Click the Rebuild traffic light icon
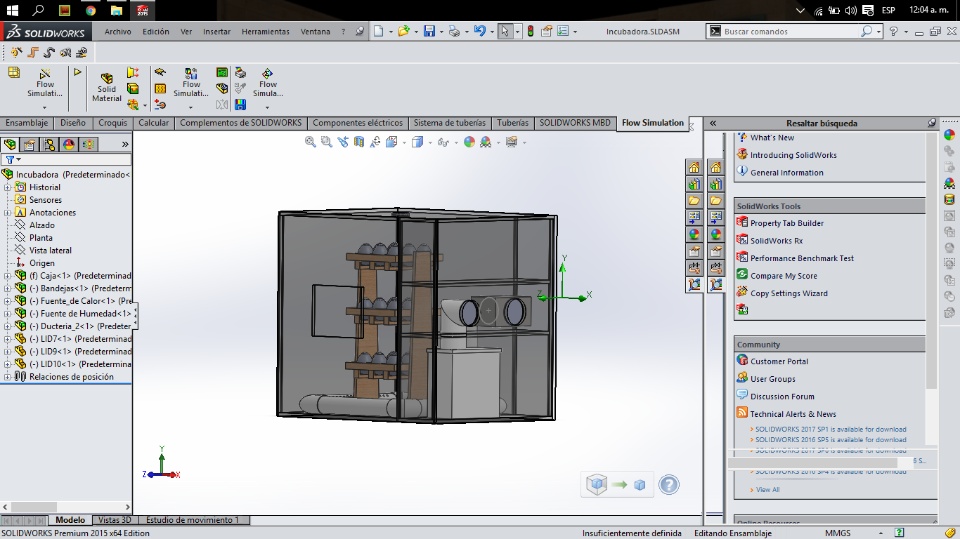960x539 pixels. click(530, 31)
